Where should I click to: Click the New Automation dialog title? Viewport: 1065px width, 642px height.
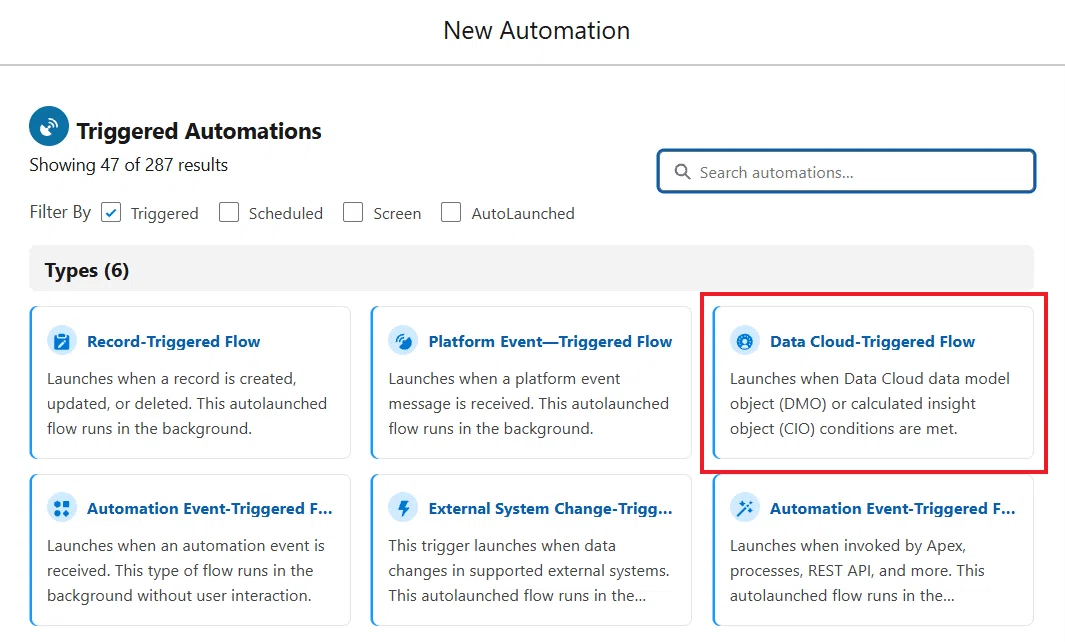pyautogui.click(x=537, y=31)
